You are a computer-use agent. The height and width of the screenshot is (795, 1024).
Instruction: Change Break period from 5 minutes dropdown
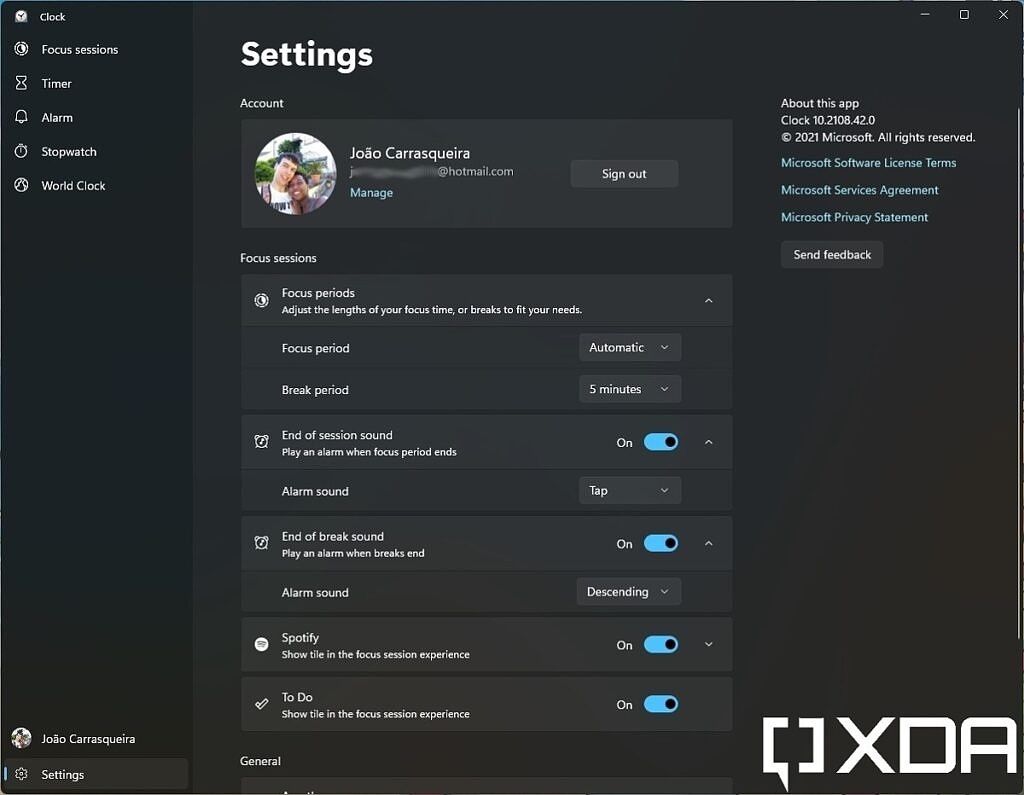coord(629,389)
